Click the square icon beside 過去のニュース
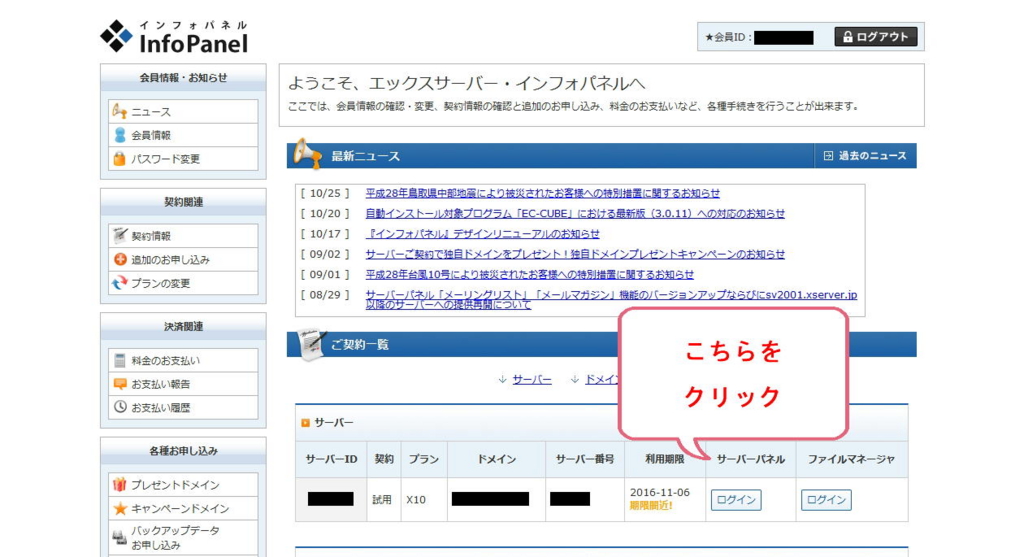Screen dimensions: 1024x557 coord(828,156)
